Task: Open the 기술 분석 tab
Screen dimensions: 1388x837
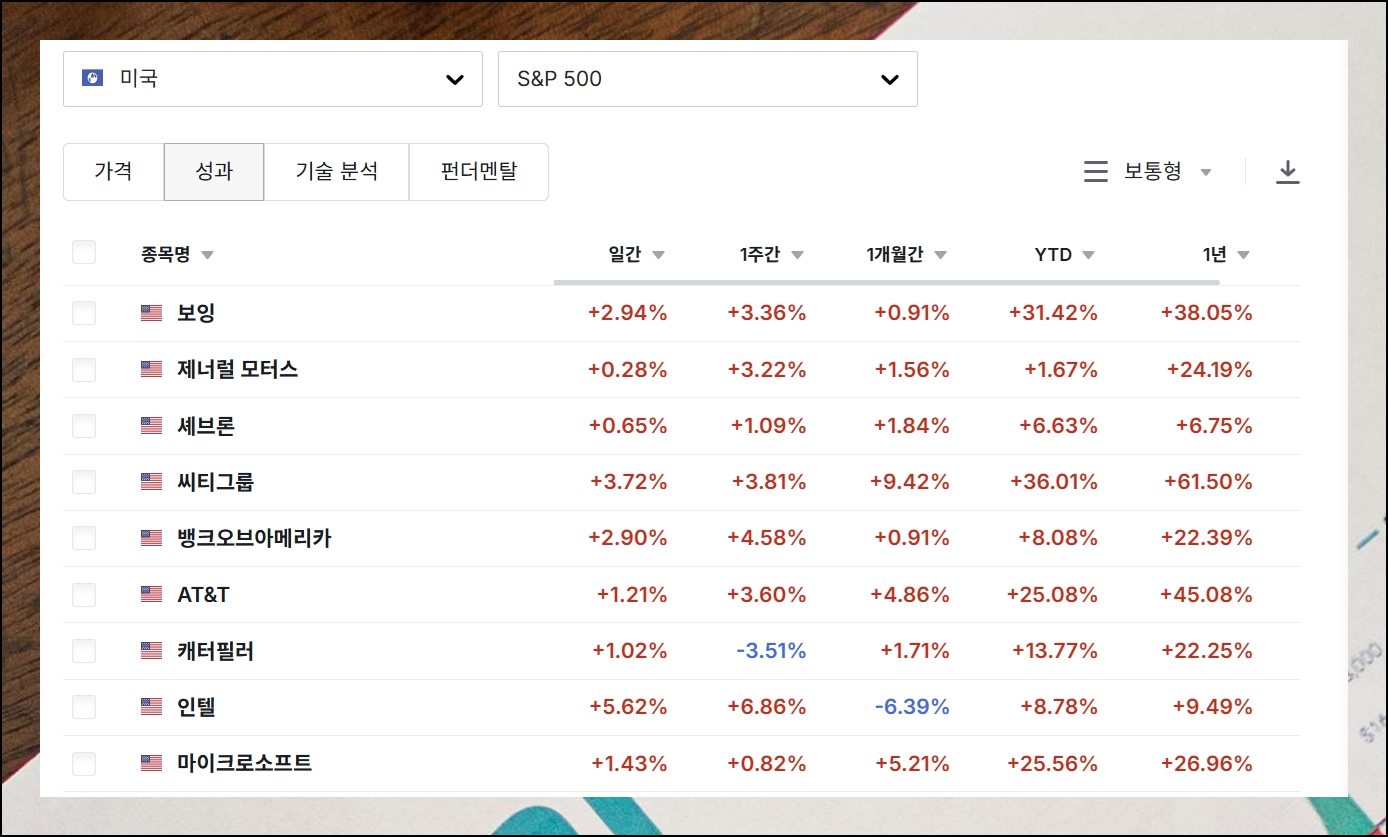Action: point(336,172)
